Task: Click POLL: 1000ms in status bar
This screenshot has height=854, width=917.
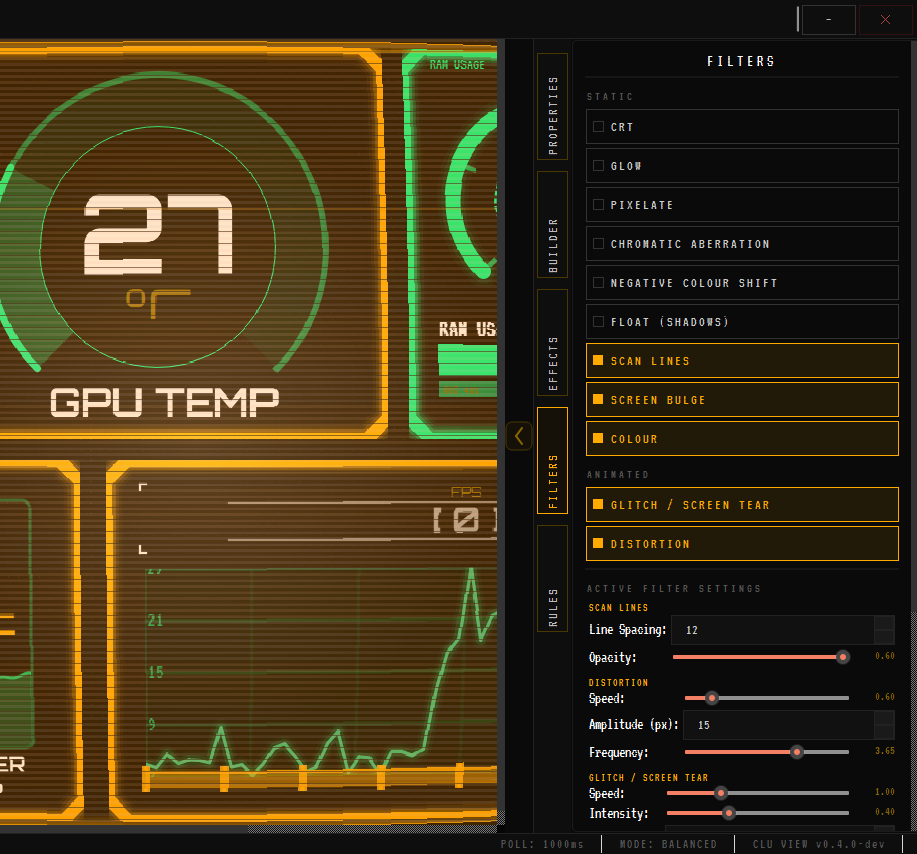Action: 542,844
